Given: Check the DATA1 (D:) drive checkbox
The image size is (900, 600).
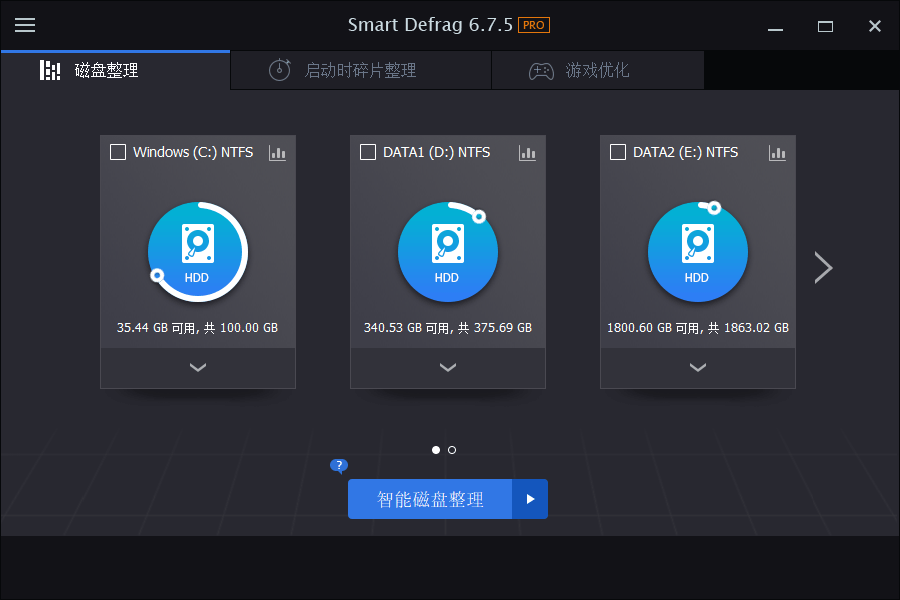Looking at the screenshot, I should coord(368,152).
